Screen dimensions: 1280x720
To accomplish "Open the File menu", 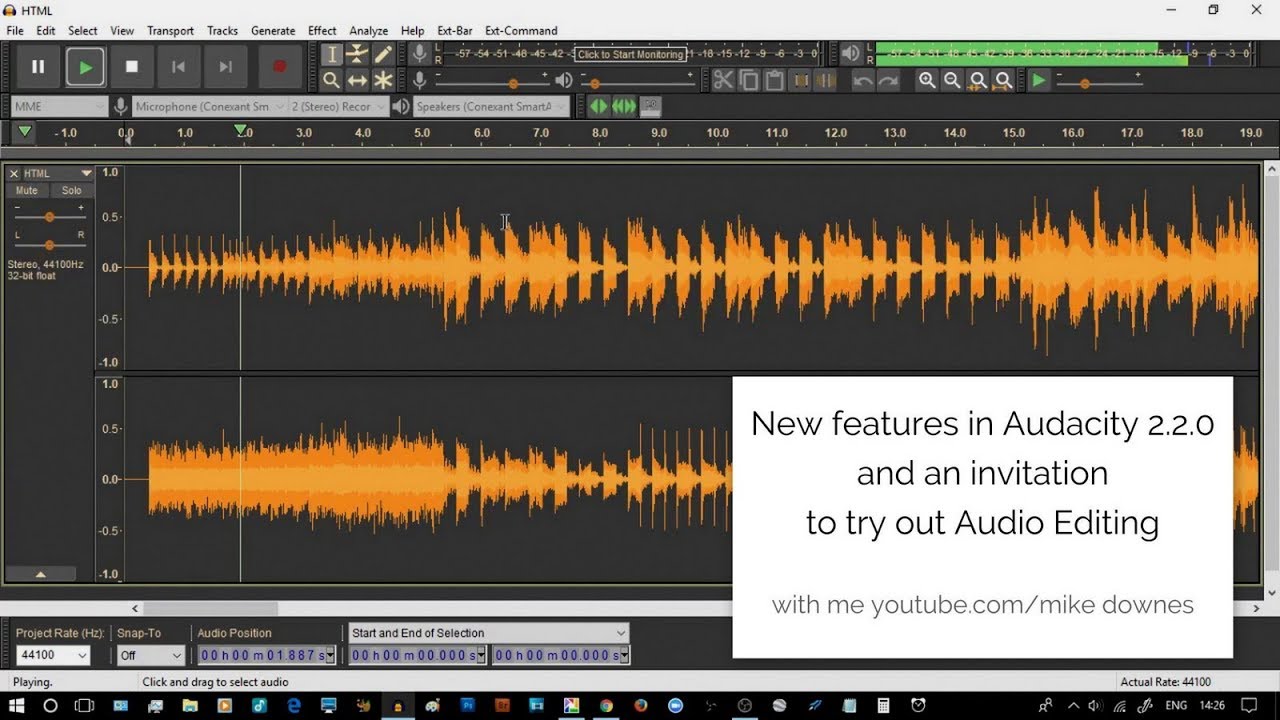I will [15, 31].
